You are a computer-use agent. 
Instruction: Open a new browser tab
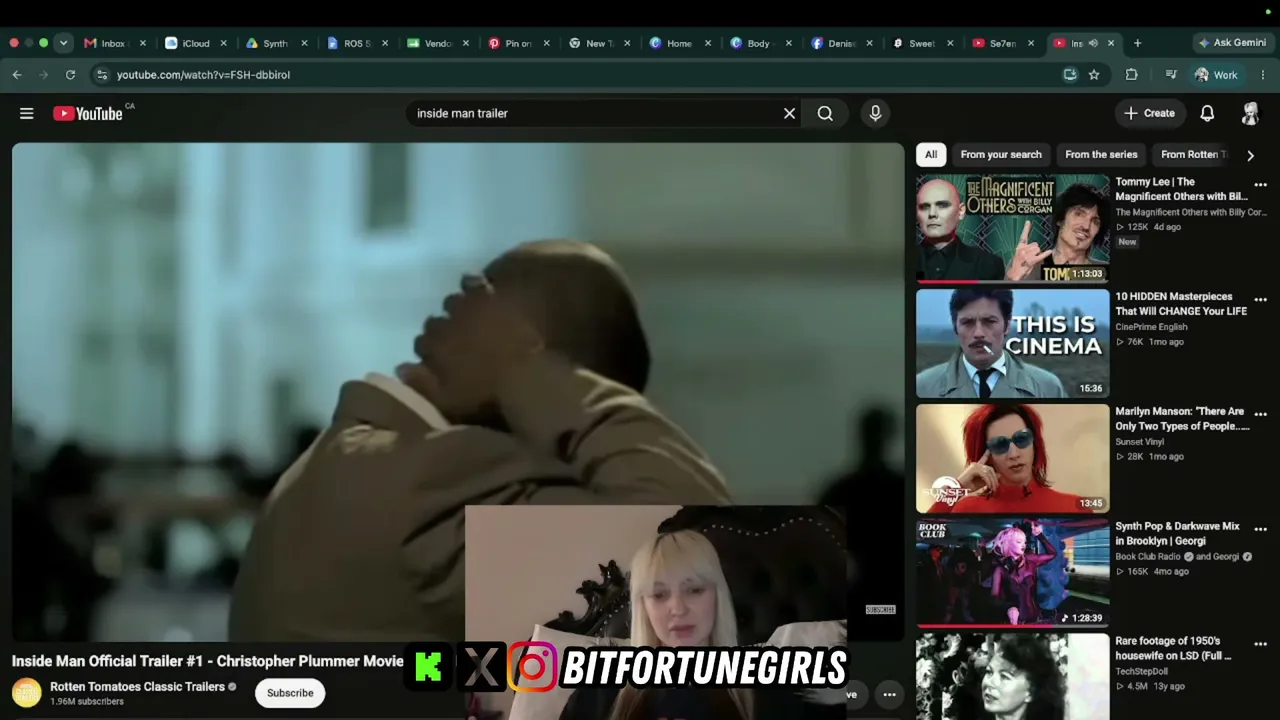(1137, 43)
